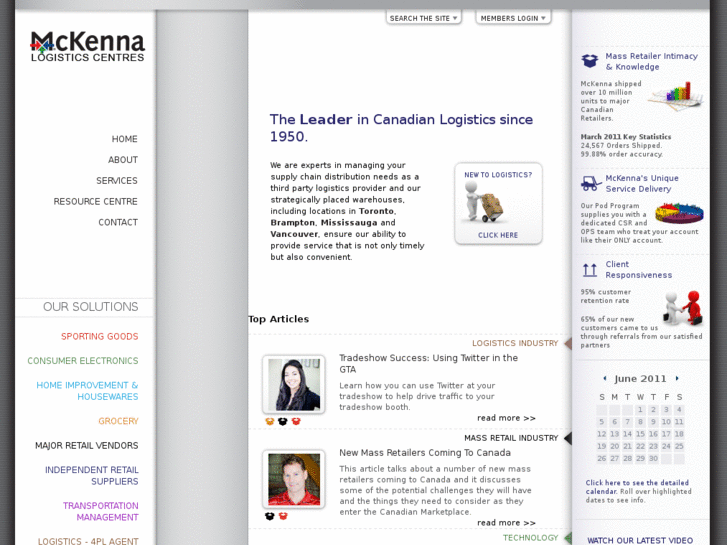Viewport: 727px width, 545px height.
Task: Click the Mass Retail Industry category label
Action: (x=511, y=438)
